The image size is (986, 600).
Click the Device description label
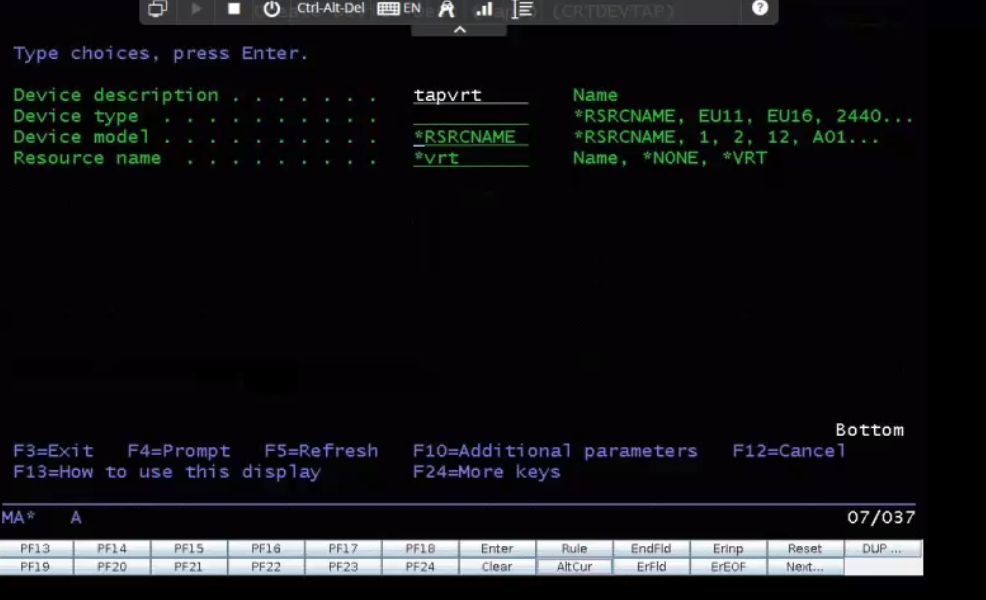[116, 95]
